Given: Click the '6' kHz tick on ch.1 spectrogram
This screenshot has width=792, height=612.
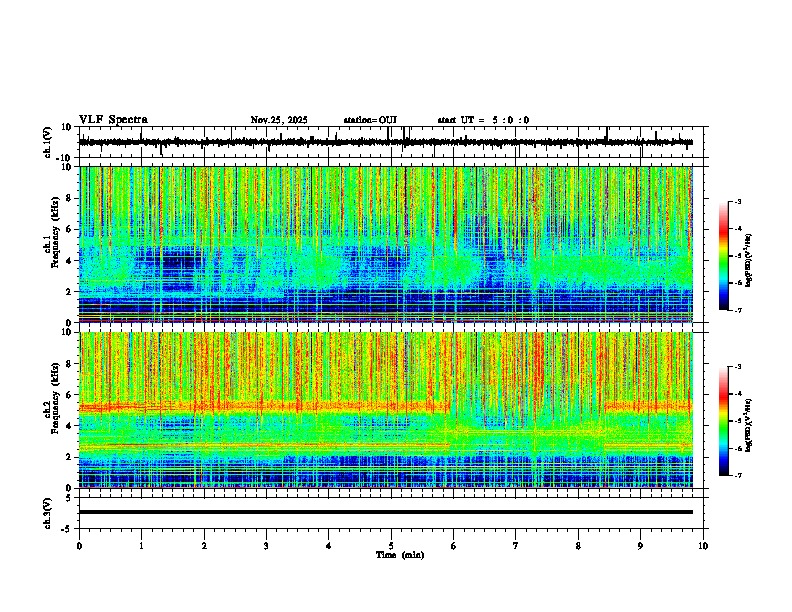Looking at the screenshot, I should point(70,230).
